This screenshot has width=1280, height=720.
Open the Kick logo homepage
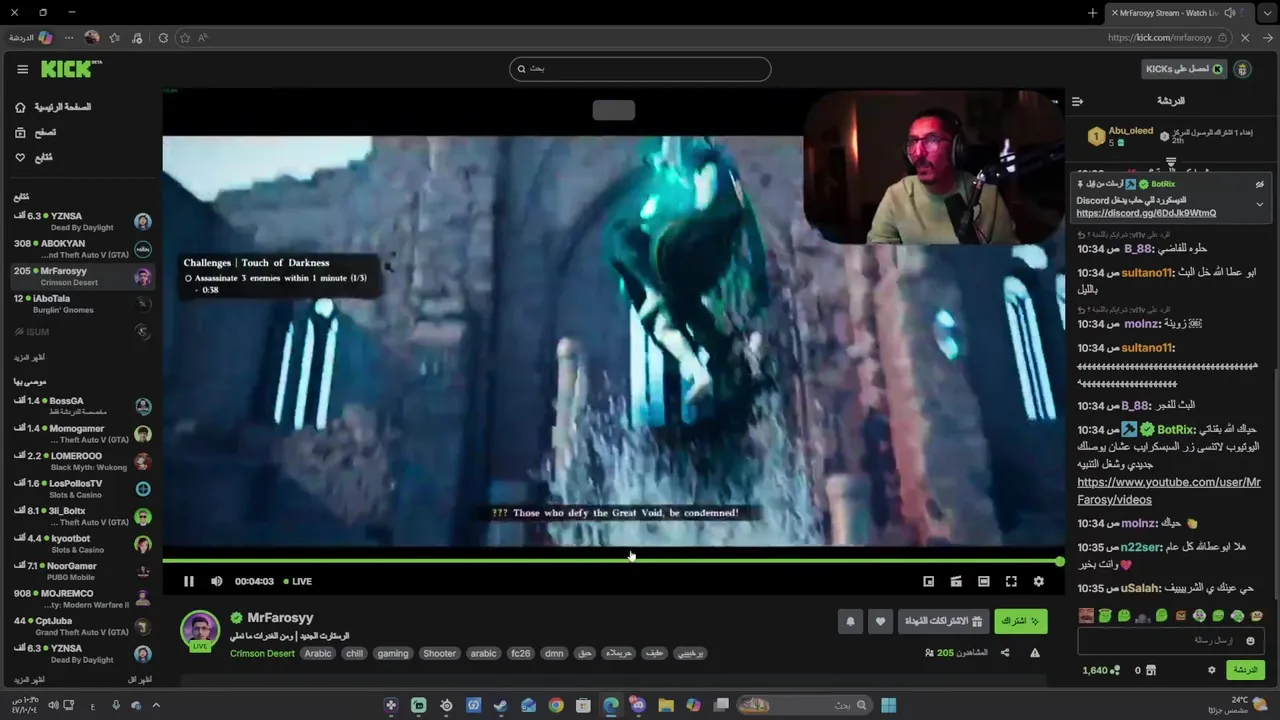coord(71,69)
